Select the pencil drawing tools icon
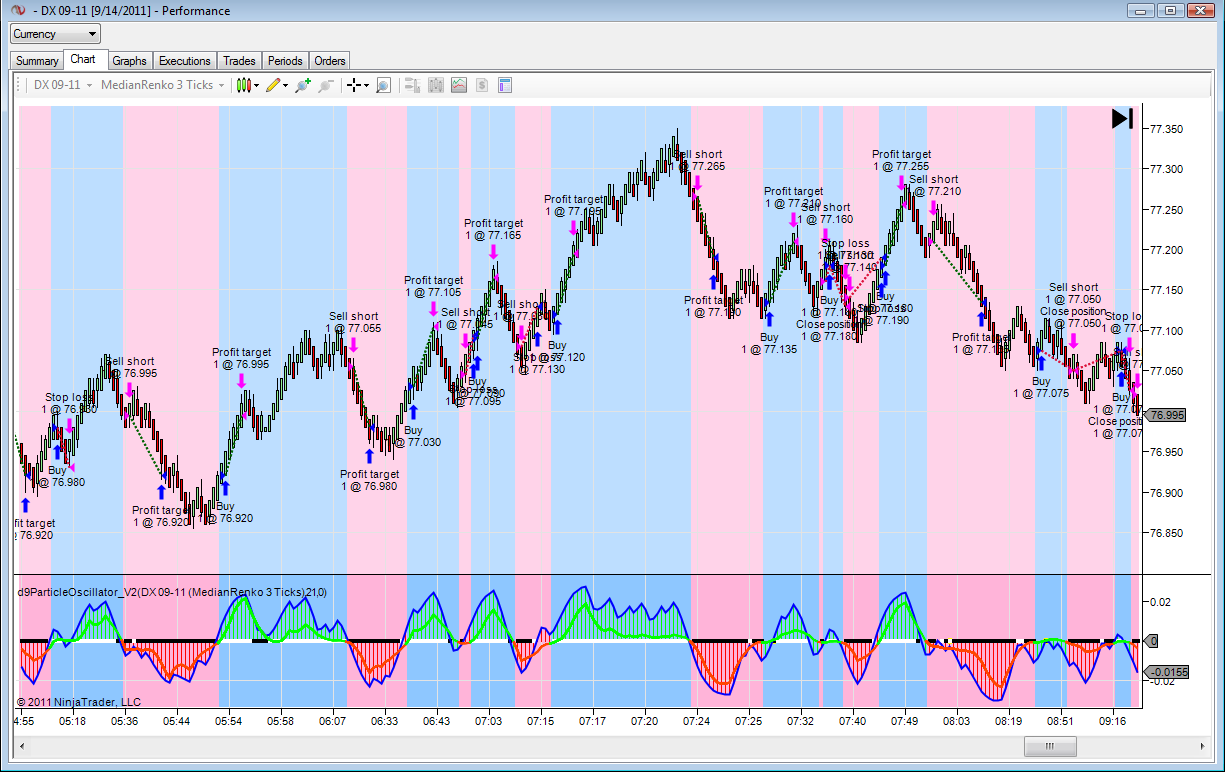The image size is (1225, 772). click(273, 85)
